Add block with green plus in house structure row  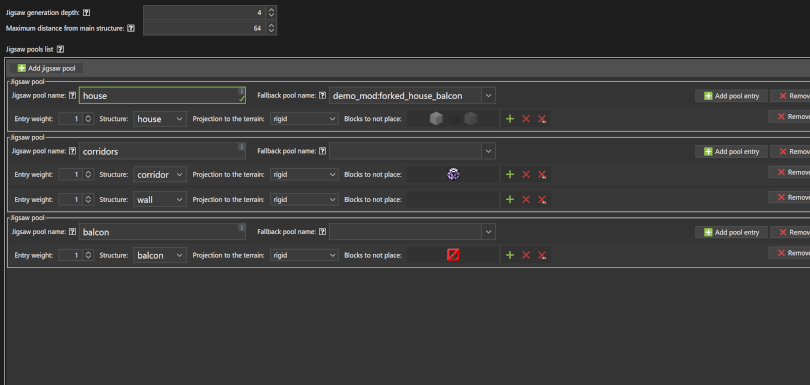(x=510, y=119)
